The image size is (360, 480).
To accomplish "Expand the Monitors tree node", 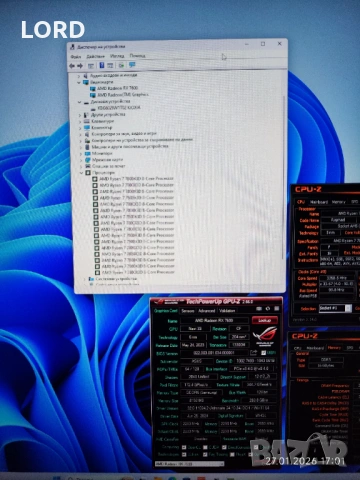I will 81,154.
